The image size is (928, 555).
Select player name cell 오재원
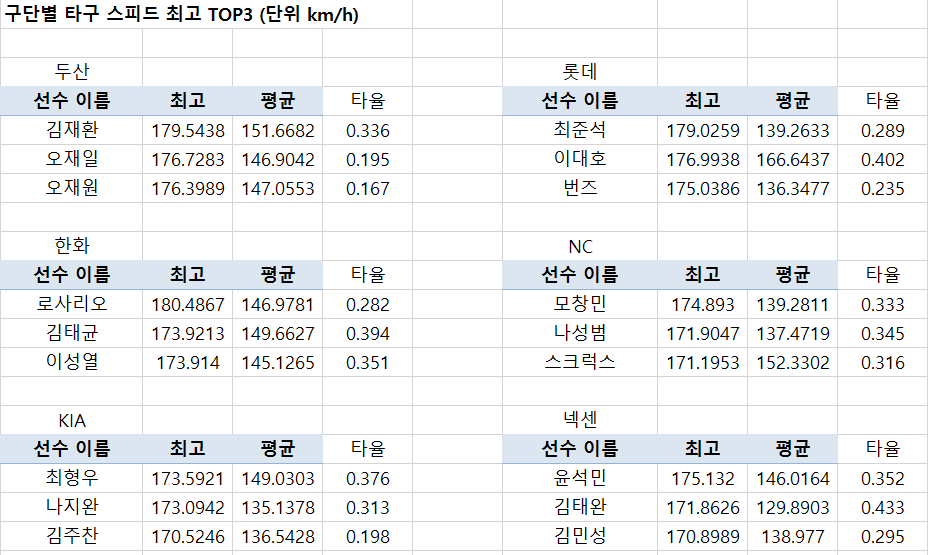click(72, 188)
